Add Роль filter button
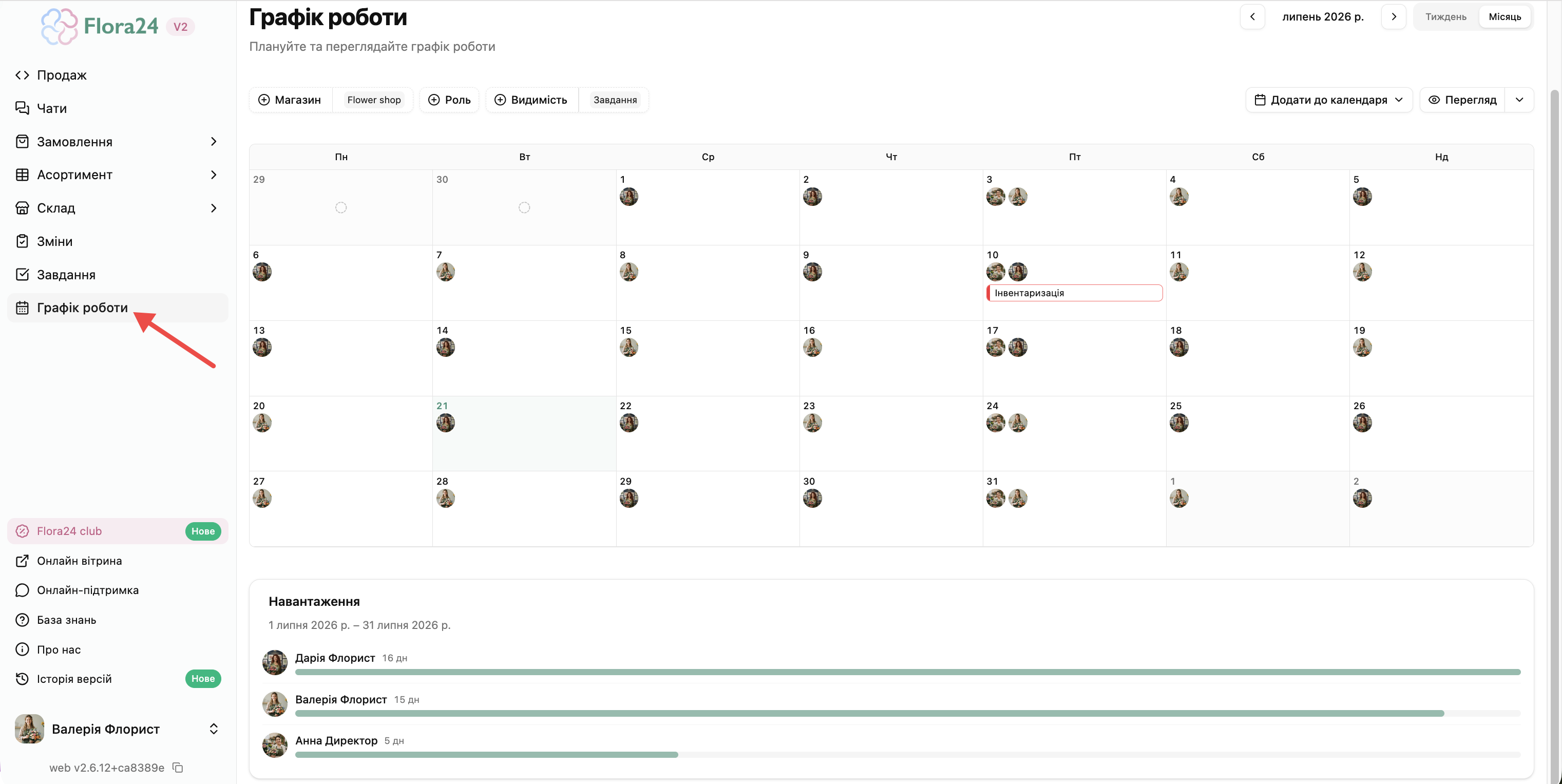 coord(449,100)
